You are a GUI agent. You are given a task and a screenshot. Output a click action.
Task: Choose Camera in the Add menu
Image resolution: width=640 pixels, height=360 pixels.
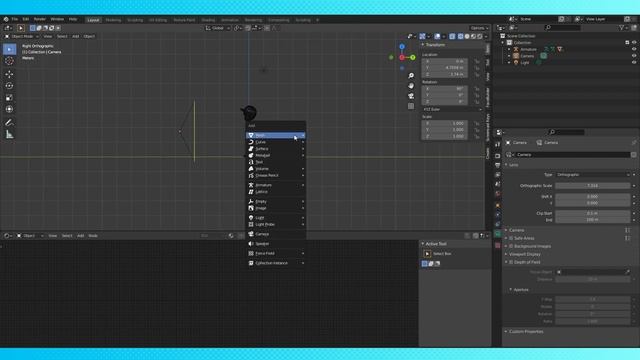[x=276, y=234]
